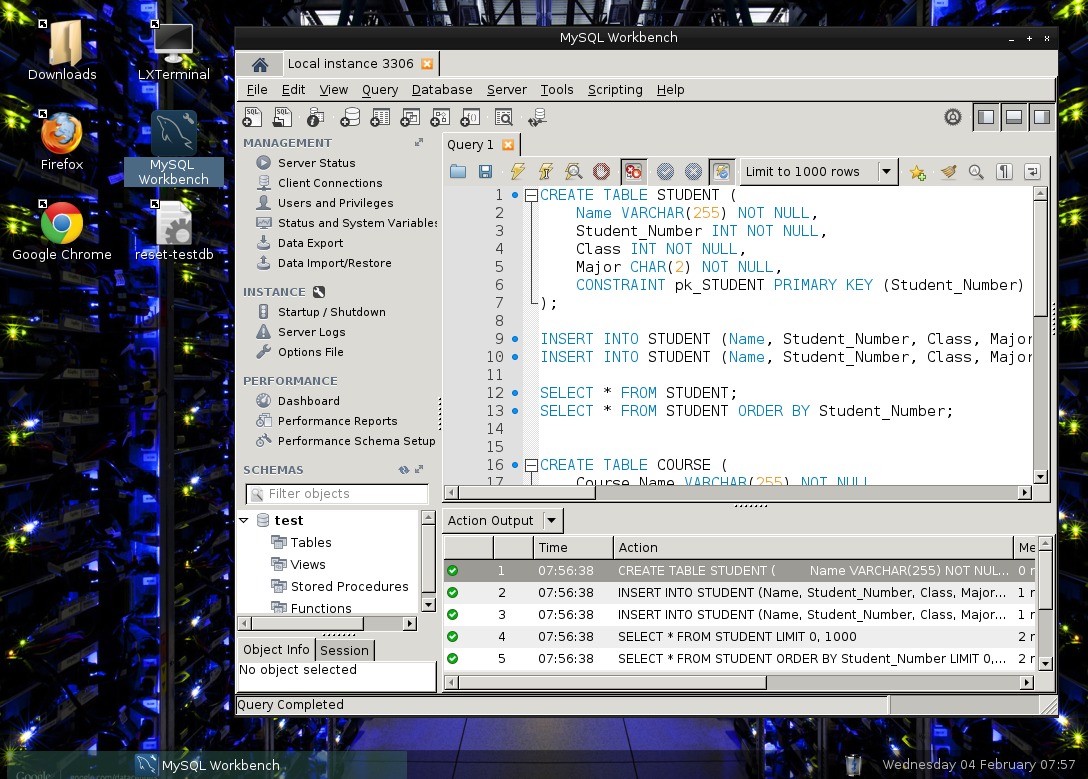Image resolution: width=1088 pixels, height=779 pixels.
Task: Create a new schema icon
Action: [350, 117]
